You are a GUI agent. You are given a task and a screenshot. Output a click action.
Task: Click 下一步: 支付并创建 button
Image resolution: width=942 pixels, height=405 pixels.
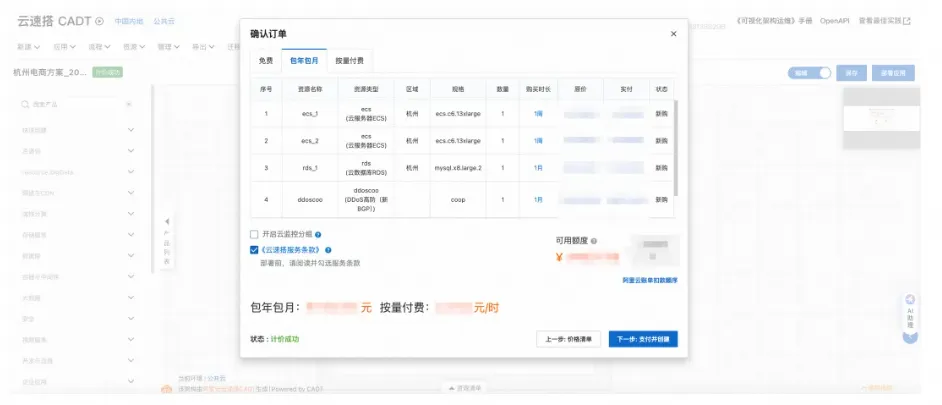coord(643,339)
